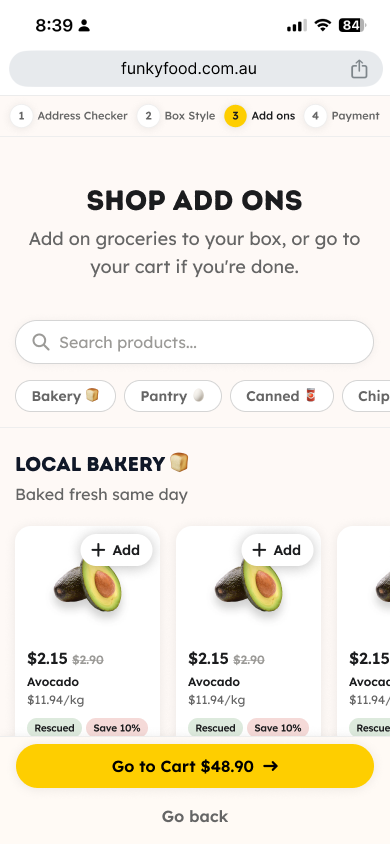Filter by Canned category chip
The image size is (390, 844).
[282, 396]
